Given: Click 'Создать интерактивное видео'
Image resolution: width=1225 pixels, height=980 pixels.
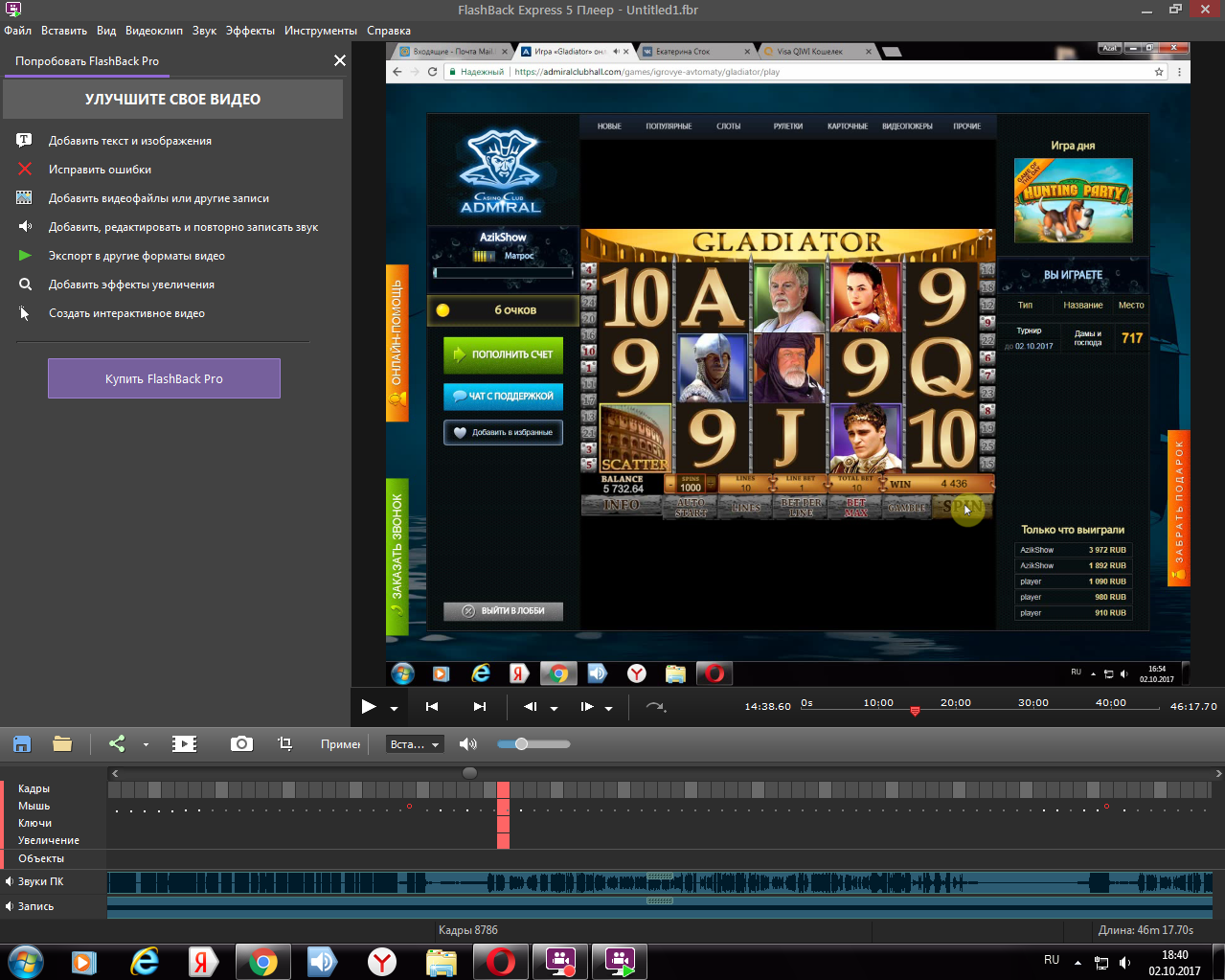Looking at the screenshot, I should tap(127, 313).
